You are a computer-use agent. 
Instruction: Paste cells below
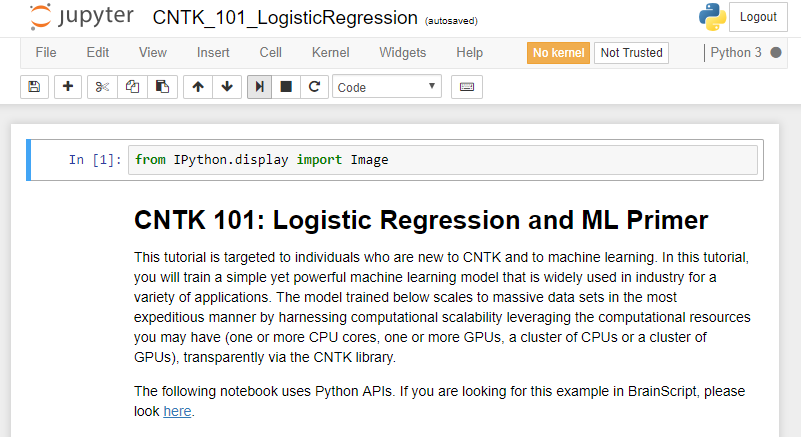[x=162, y=87]
